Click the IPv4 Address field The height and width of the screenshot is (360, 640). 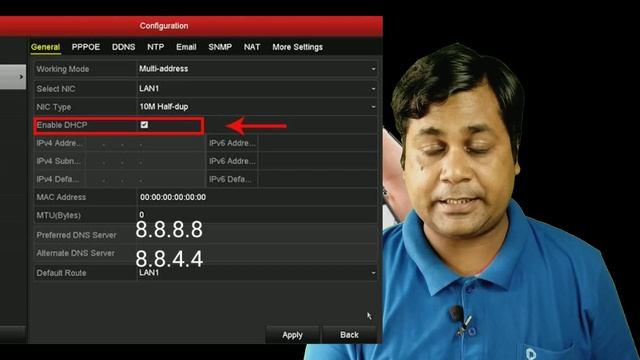145,143
